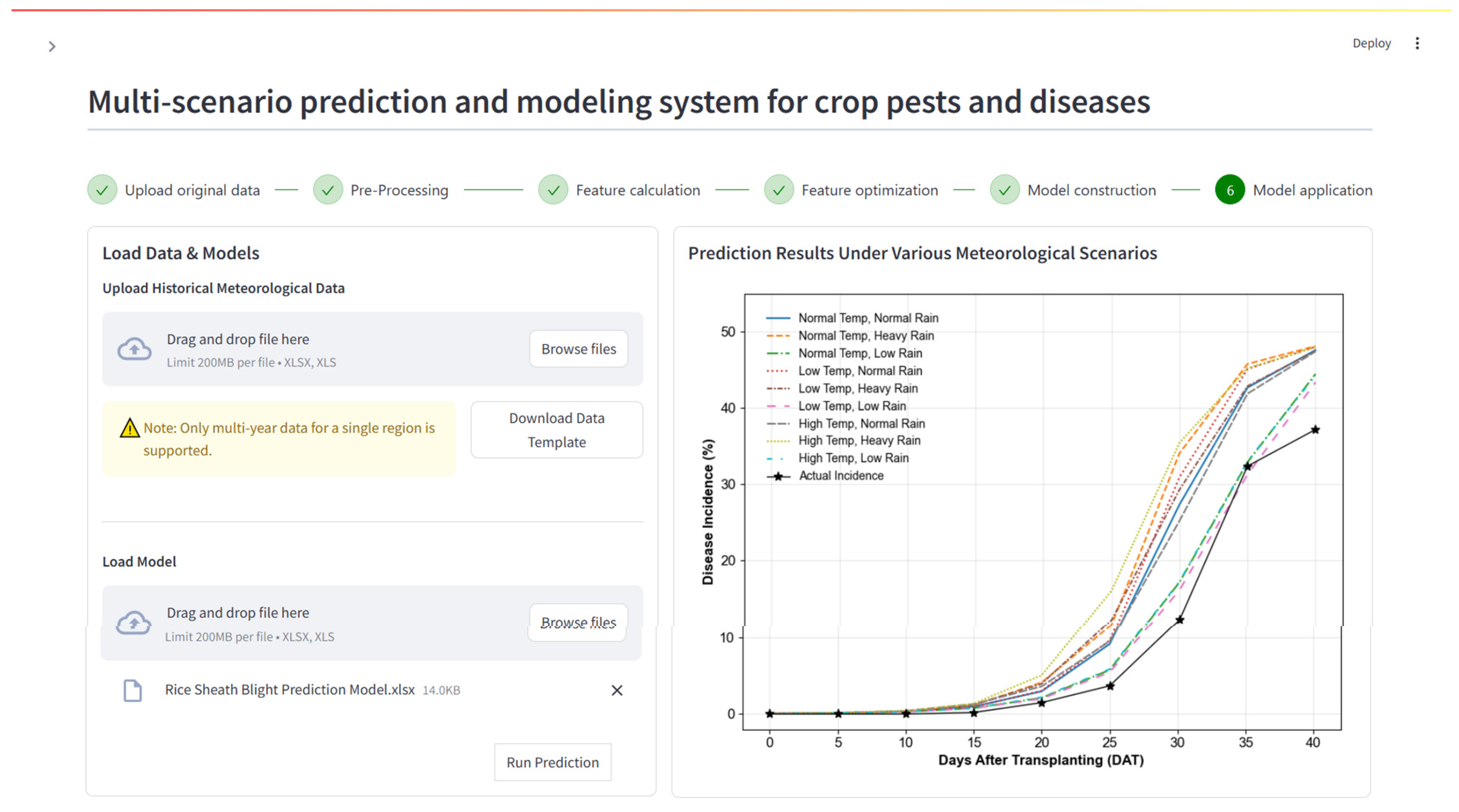The width and height of the screenshot is (1459, 812).
Task: Click cloud upload icon for meteorological data
Action: pyautogui.click(x=134, y=349)
